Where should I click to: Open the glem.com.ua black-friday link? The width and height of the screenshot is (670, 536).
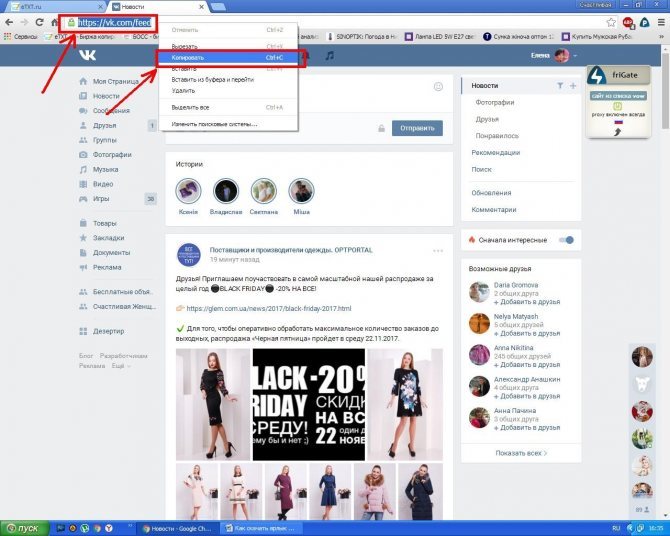(269, 308)
